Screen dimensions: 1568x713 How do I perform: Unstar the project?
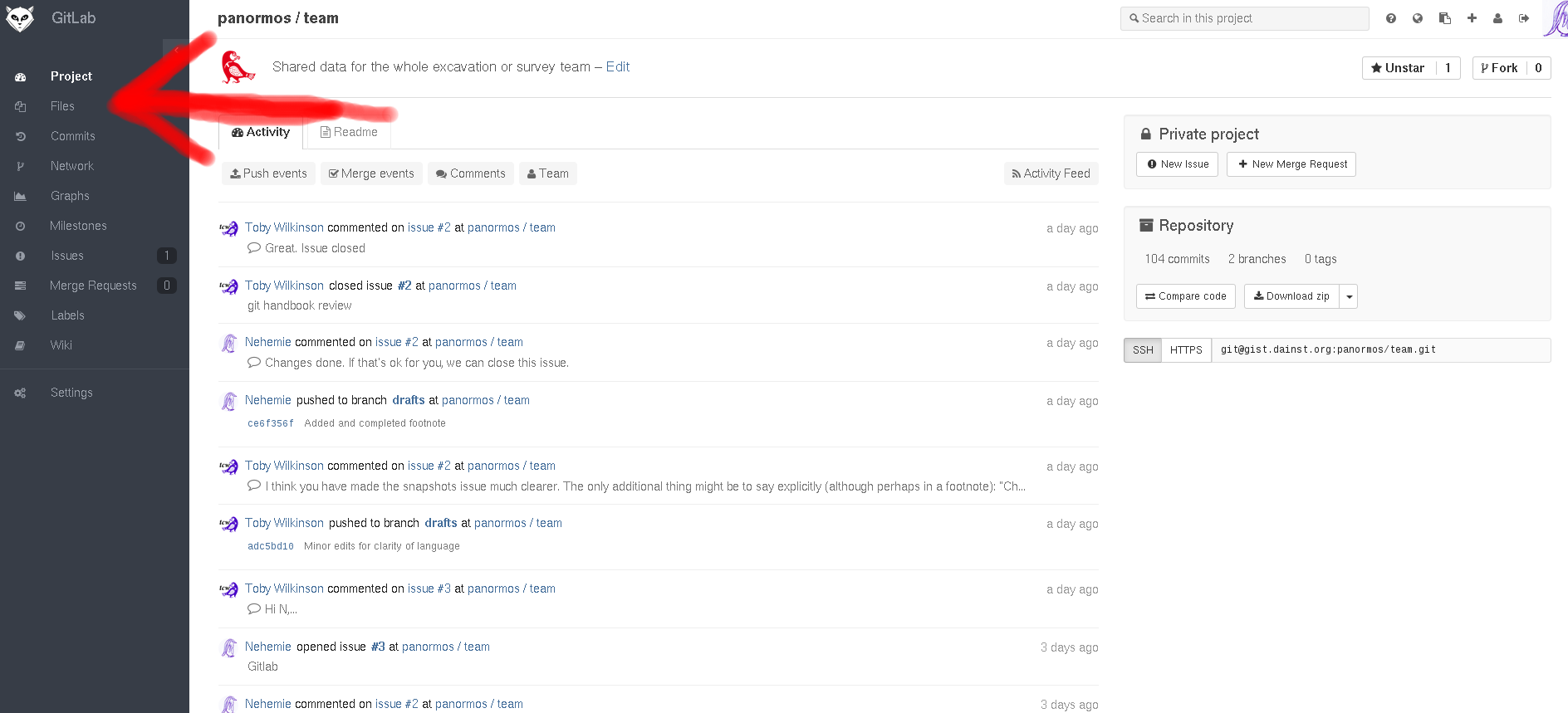pyautogui.click(x=1399, y=68)
